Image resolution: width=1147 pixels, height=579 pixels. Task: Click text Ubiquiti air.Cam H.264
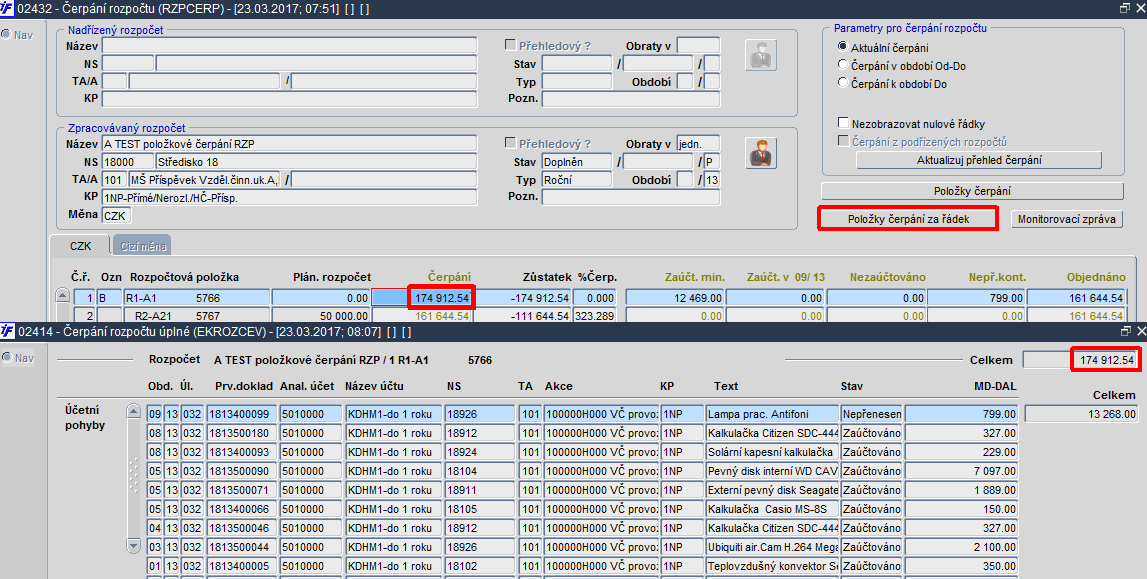click(x=772, y=547)
